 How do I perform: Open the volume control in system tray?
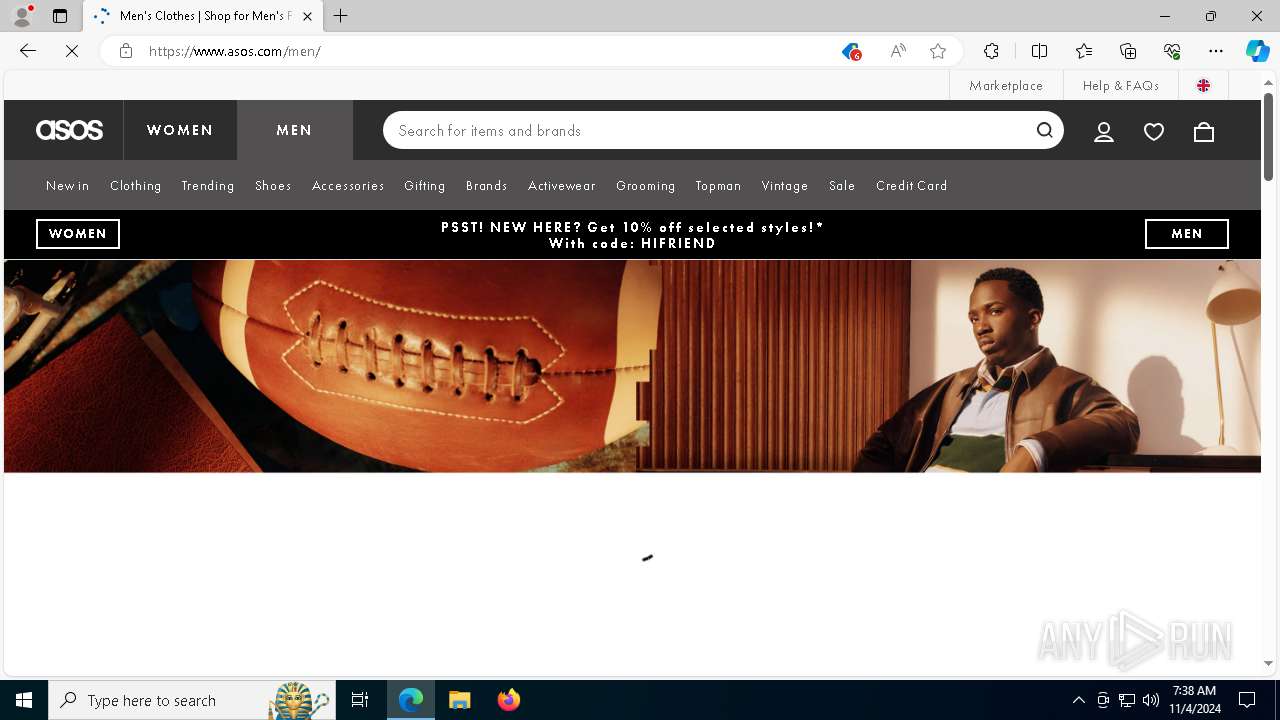pos(1151,700)
